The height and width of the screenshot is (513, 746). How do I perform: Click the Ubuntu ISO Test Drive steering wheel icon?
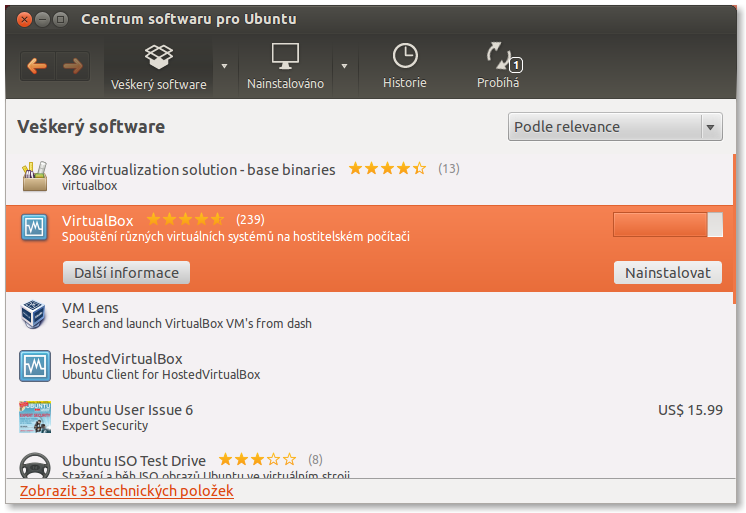[35, 465]
